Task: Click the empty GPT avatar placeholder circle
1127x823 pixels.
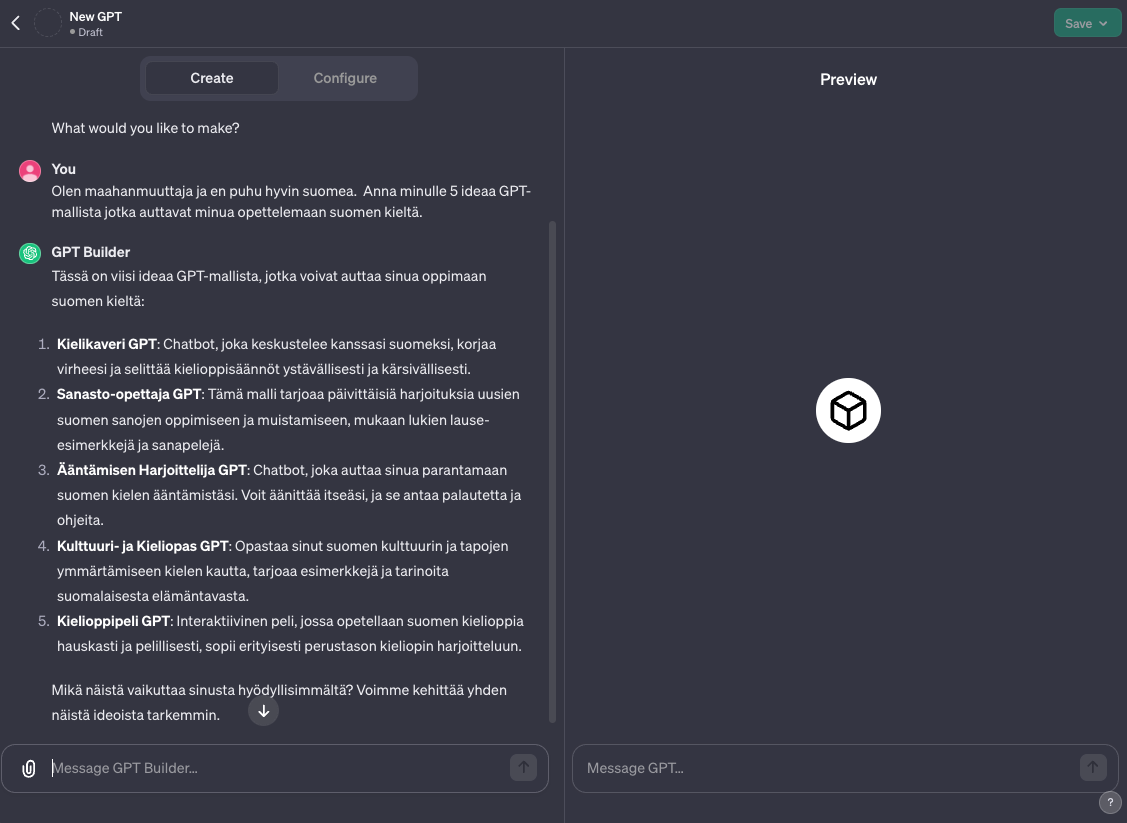Action: (48, 23)
